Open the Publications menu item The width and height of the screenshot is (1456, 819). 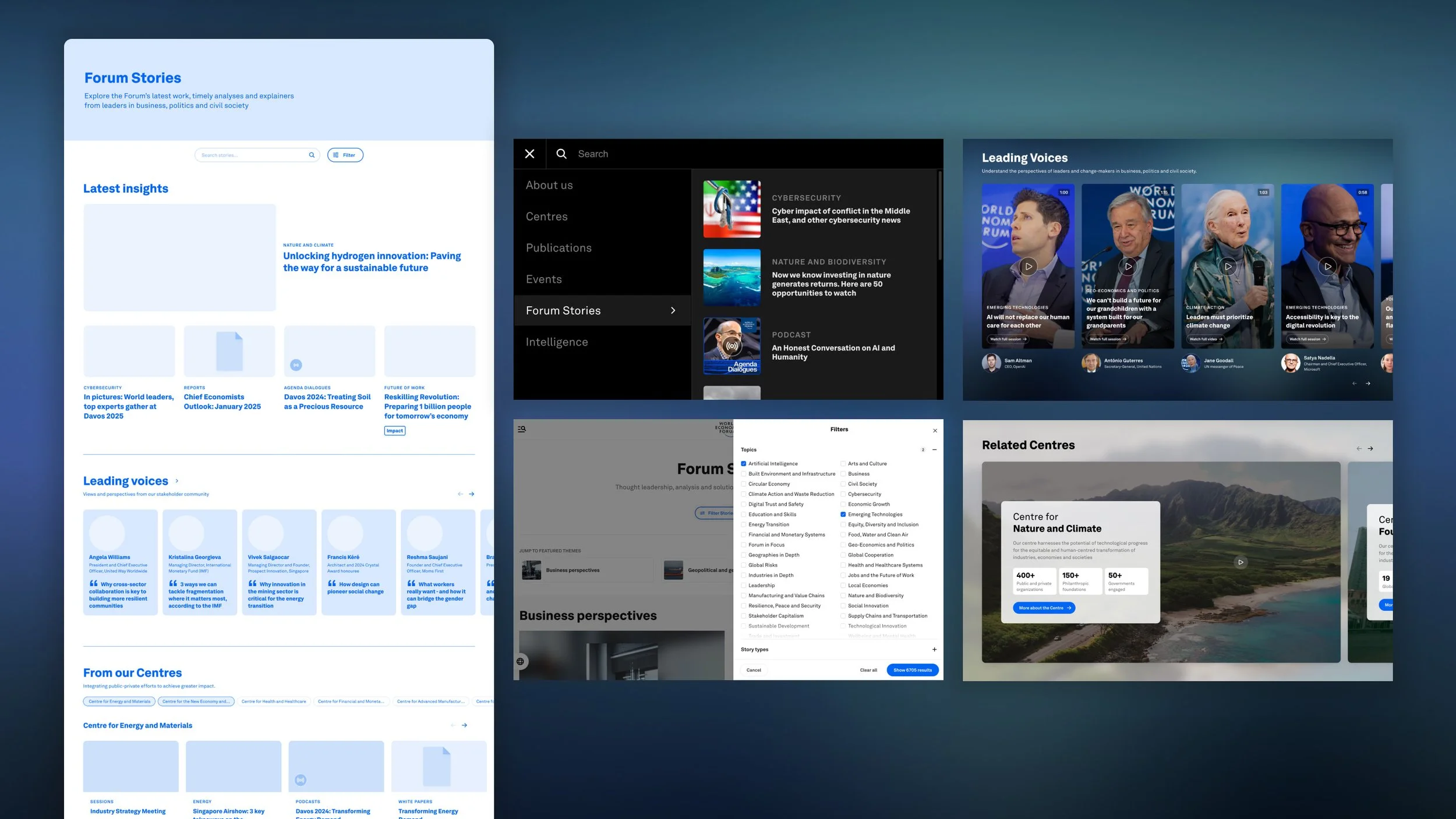559,248
